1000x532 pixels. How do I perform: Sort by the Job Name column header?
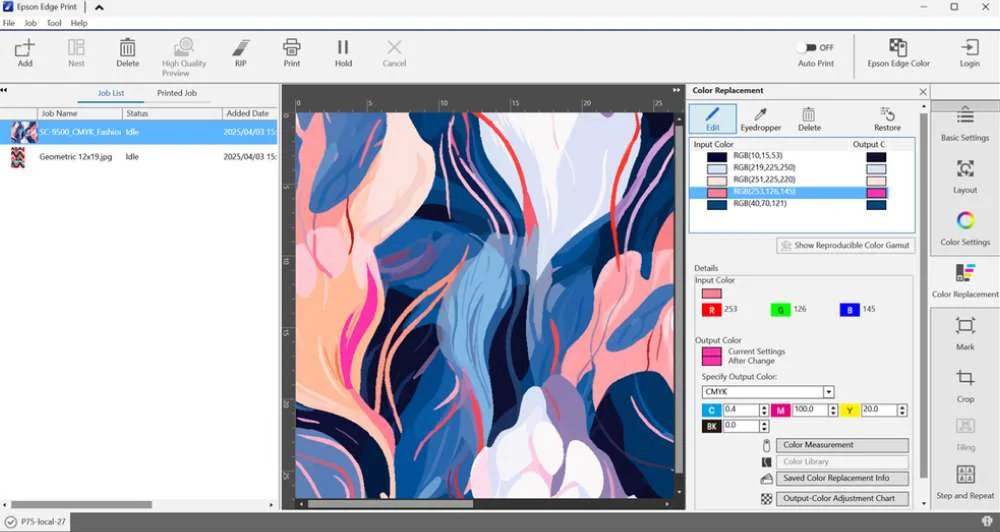point(80,113)
